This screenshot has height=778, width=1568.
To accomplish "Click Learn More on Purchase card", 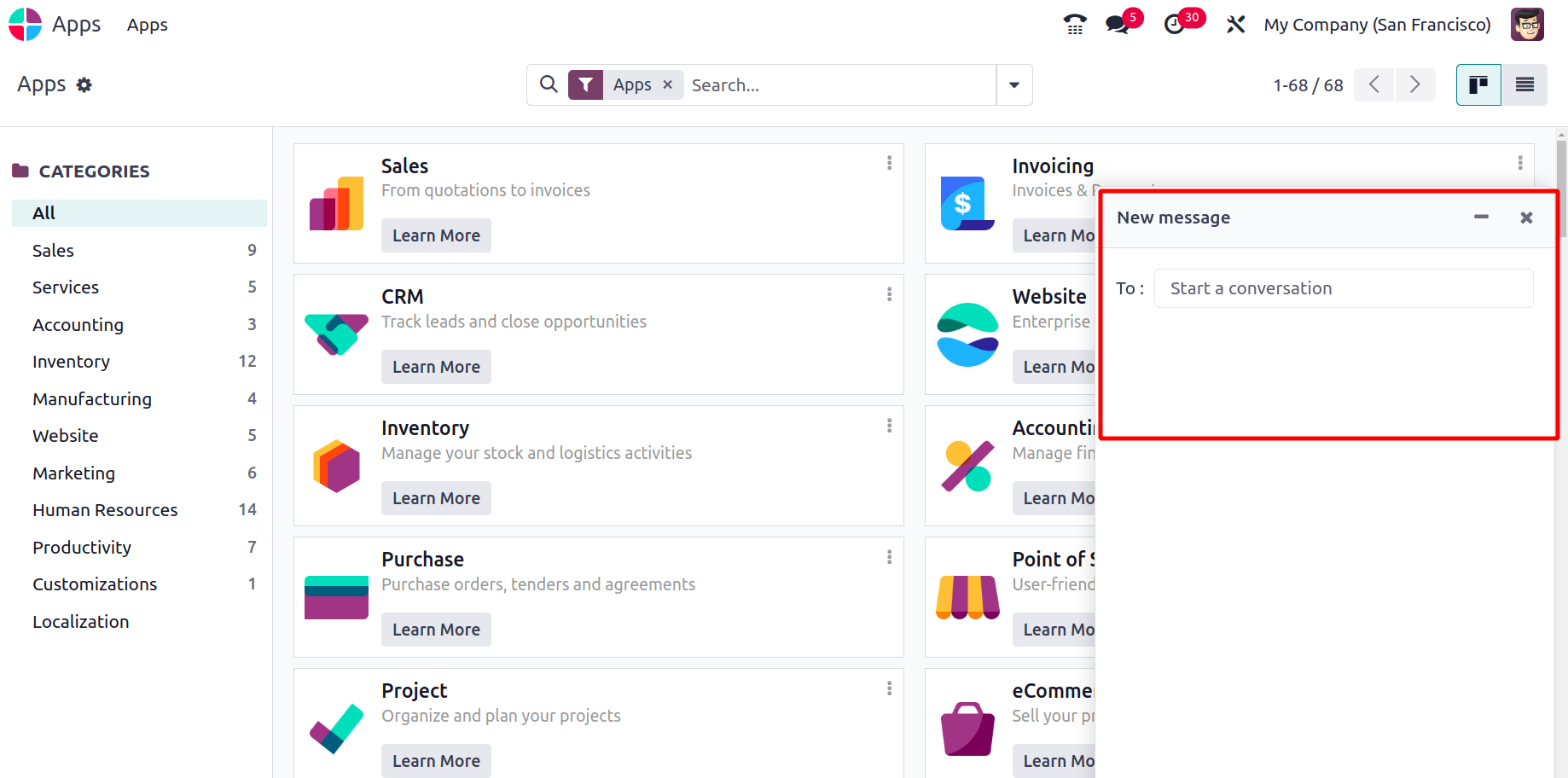I will 436,630.
